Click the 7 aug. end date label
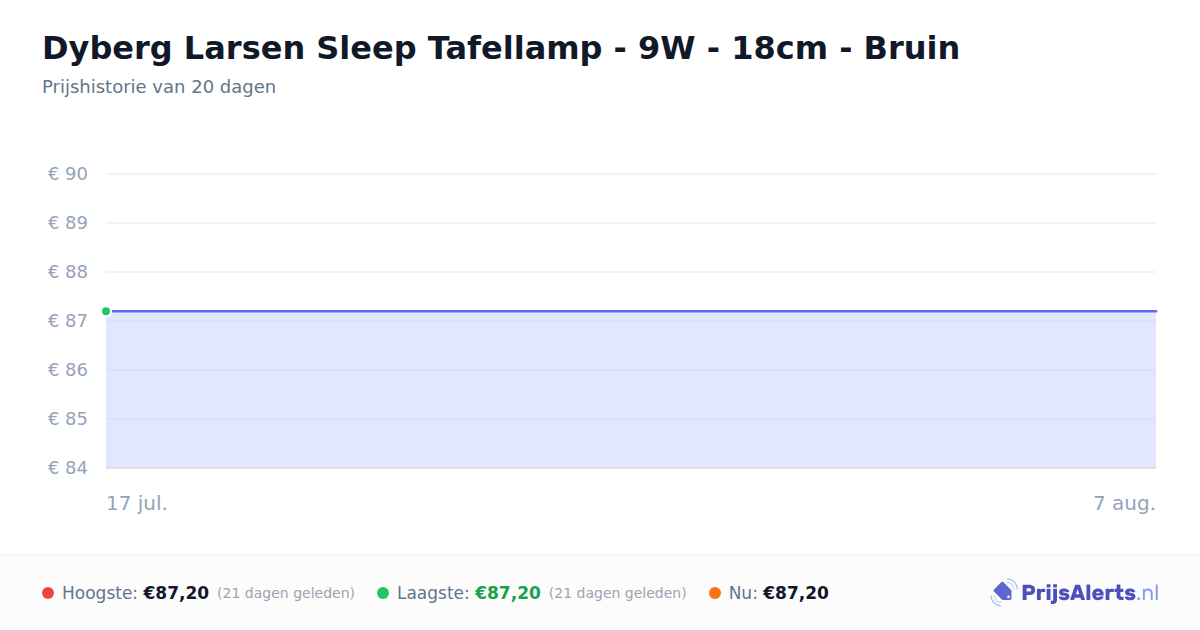Screen dimensions: 1200x630 coord(1124,503)
